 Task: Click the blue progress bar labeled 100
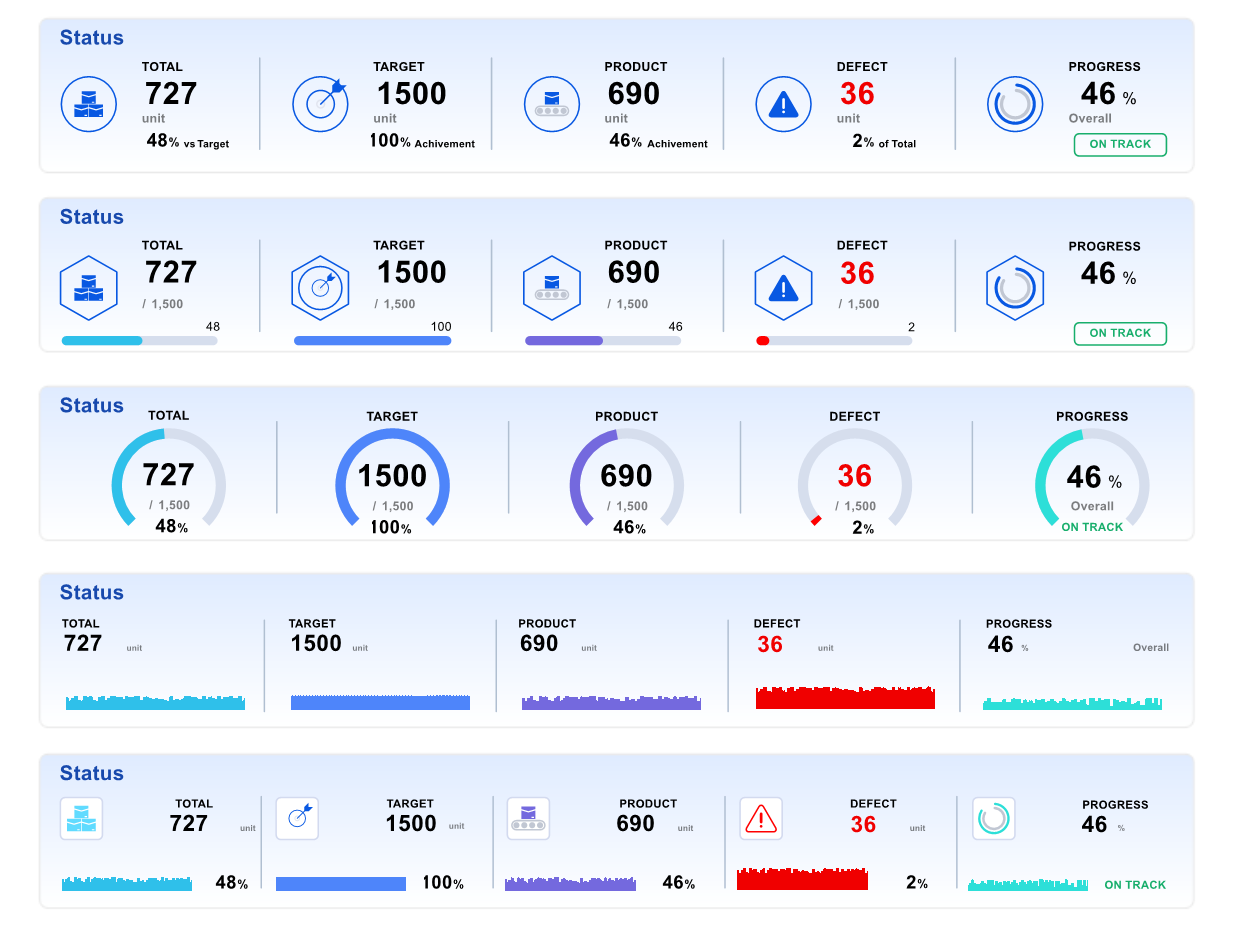click(372, 341)
